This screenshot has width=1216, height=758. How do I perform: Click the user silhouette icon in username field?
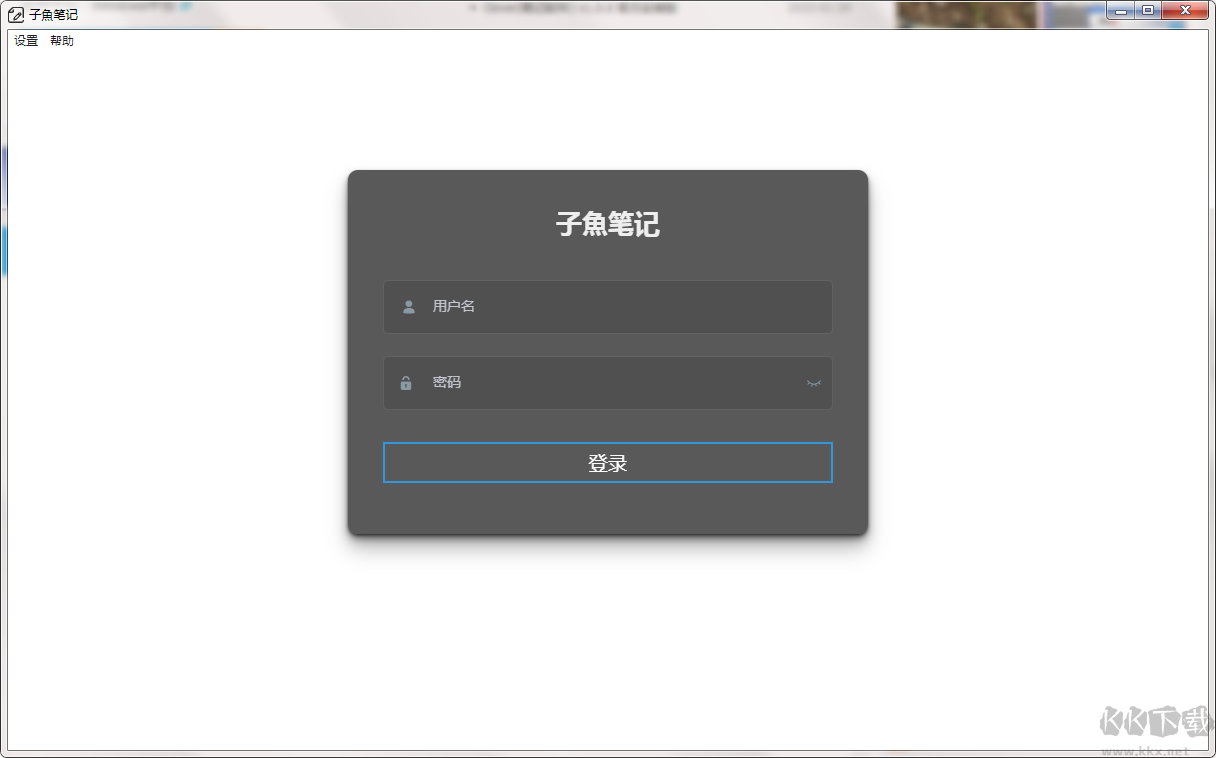[408, 307]
